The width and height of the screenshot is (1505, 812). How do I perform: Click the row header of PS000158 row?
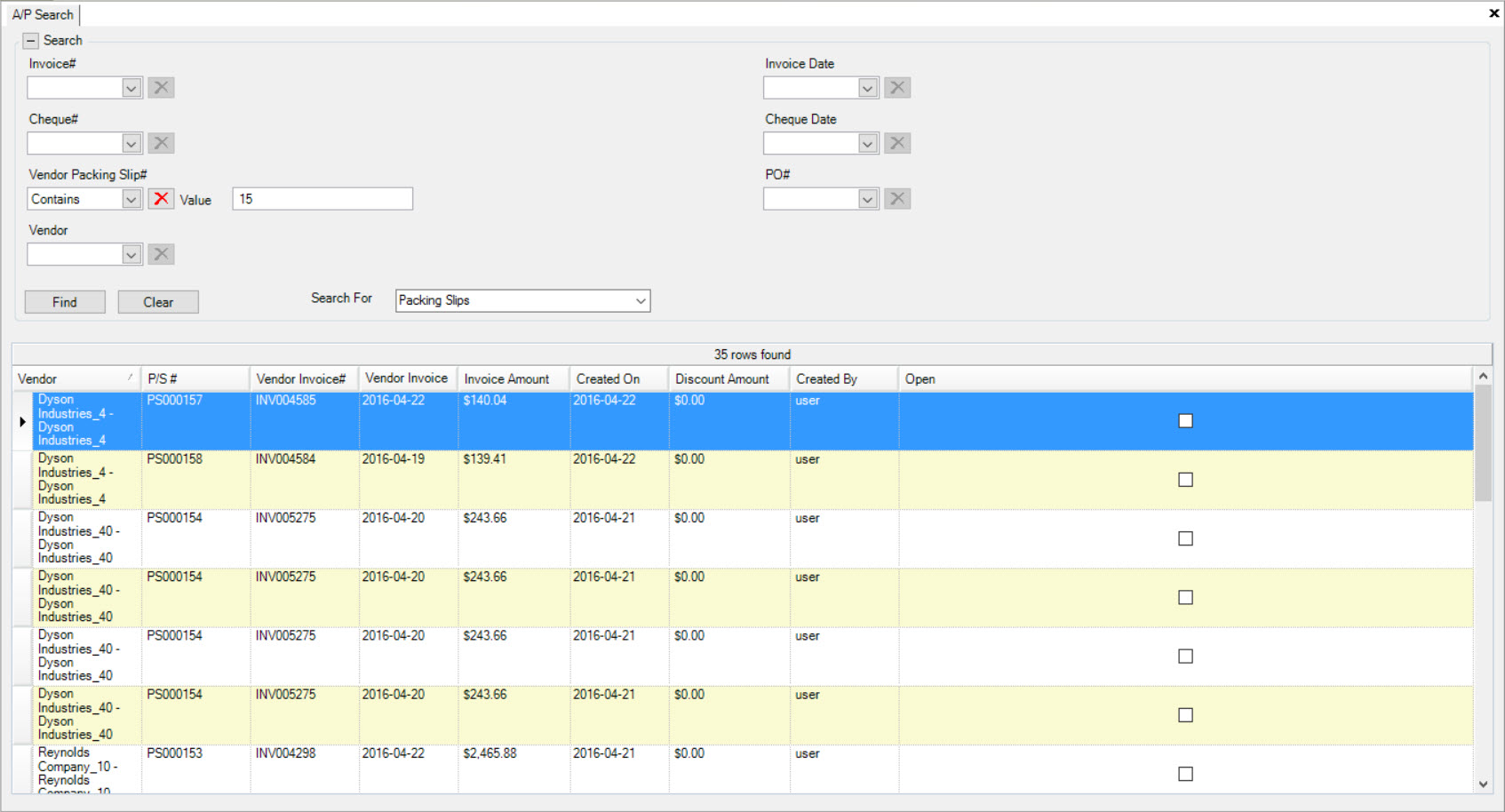(x=23, y=480)
